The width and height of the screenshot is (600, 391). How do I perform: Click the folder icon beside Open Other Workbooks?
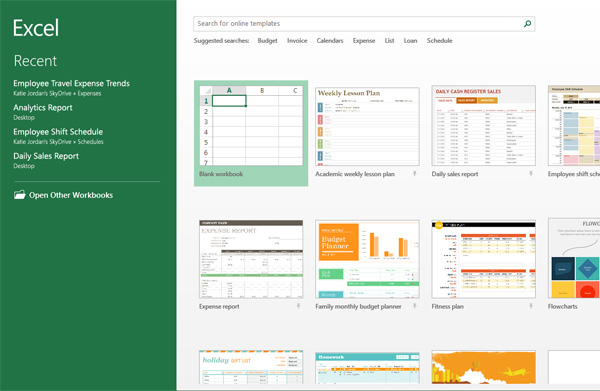20,195
